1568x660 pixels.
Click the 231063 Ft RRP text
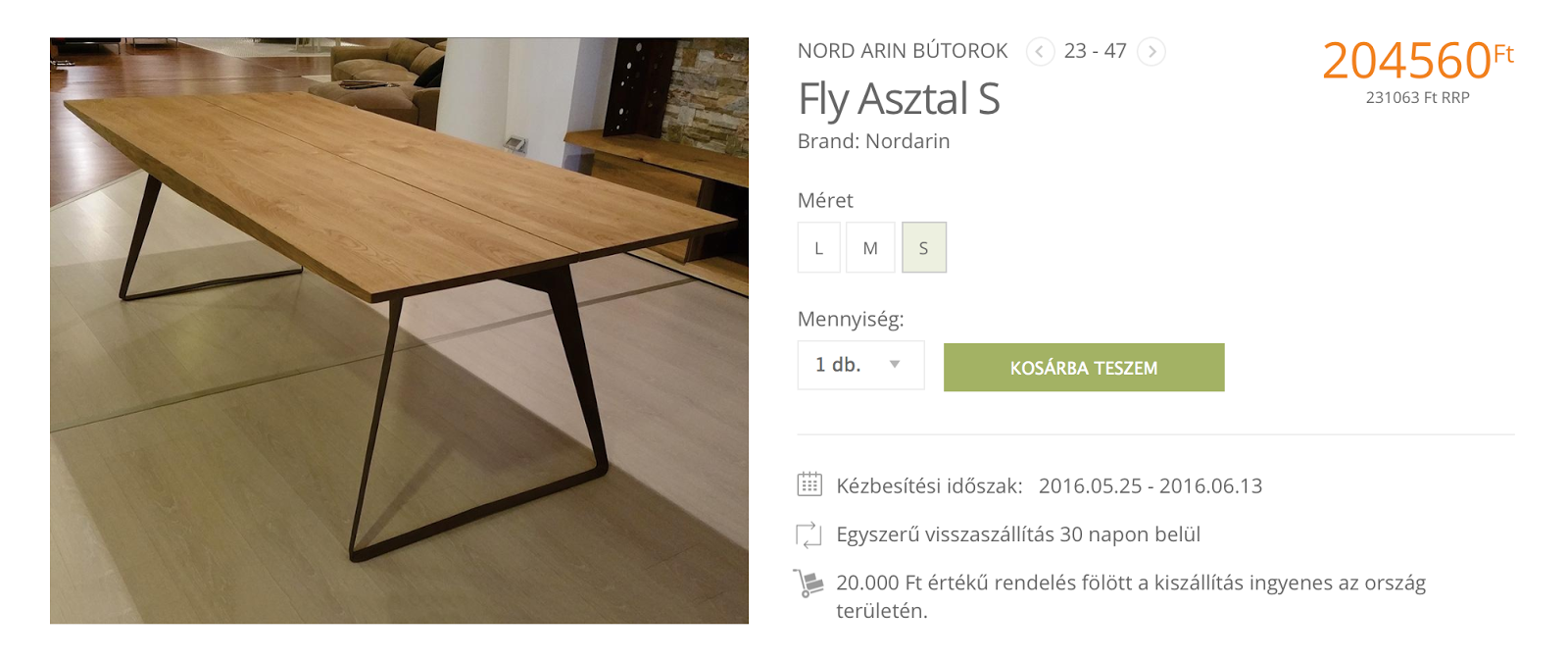(x=1418, y=98)
